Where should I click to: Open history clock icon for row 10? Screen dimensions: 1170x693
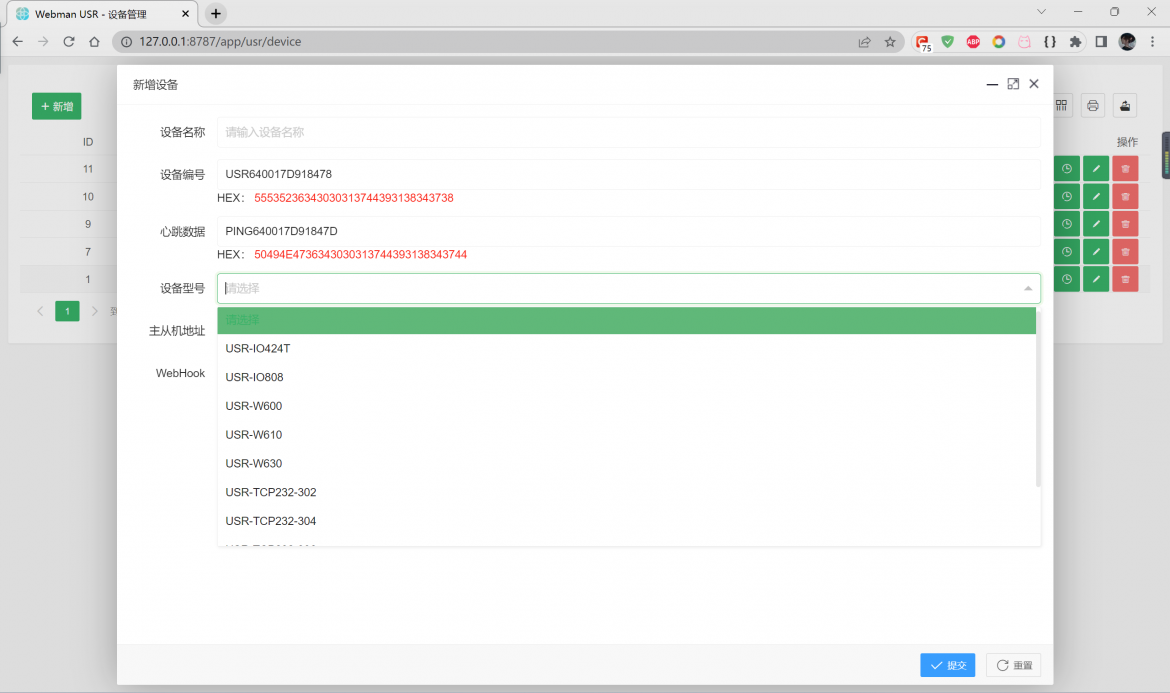click(x=1067, y=196)
